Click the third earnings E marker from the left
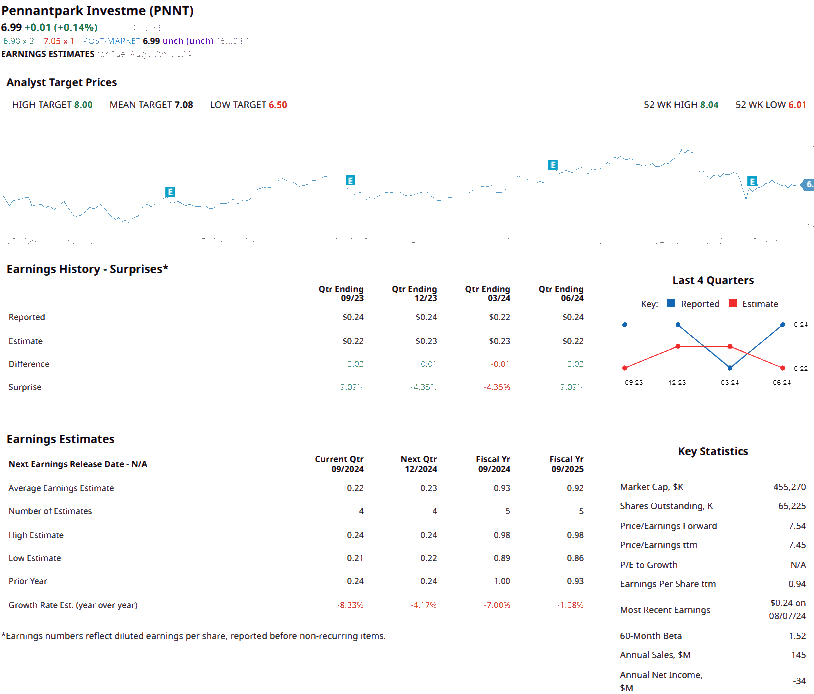The image size is (814, 694). [x=553, y=165]
